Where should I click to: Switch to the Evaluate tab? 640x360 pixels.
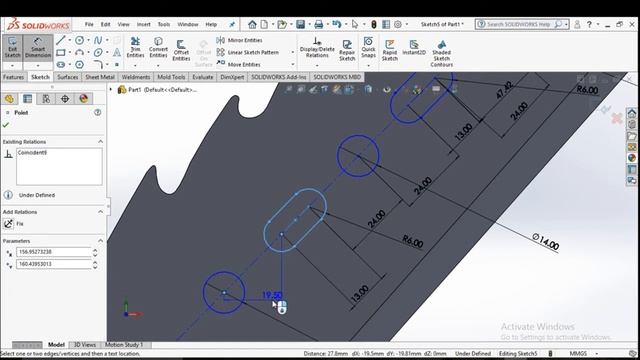[202, 77]
